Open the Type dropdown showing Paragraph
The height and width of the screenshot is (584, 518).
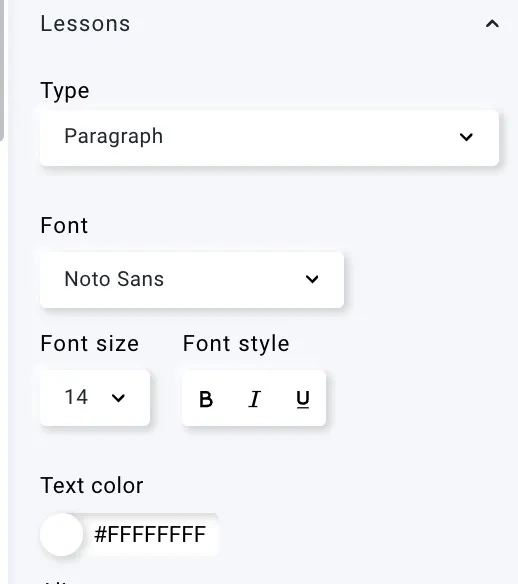click(269, 138)
